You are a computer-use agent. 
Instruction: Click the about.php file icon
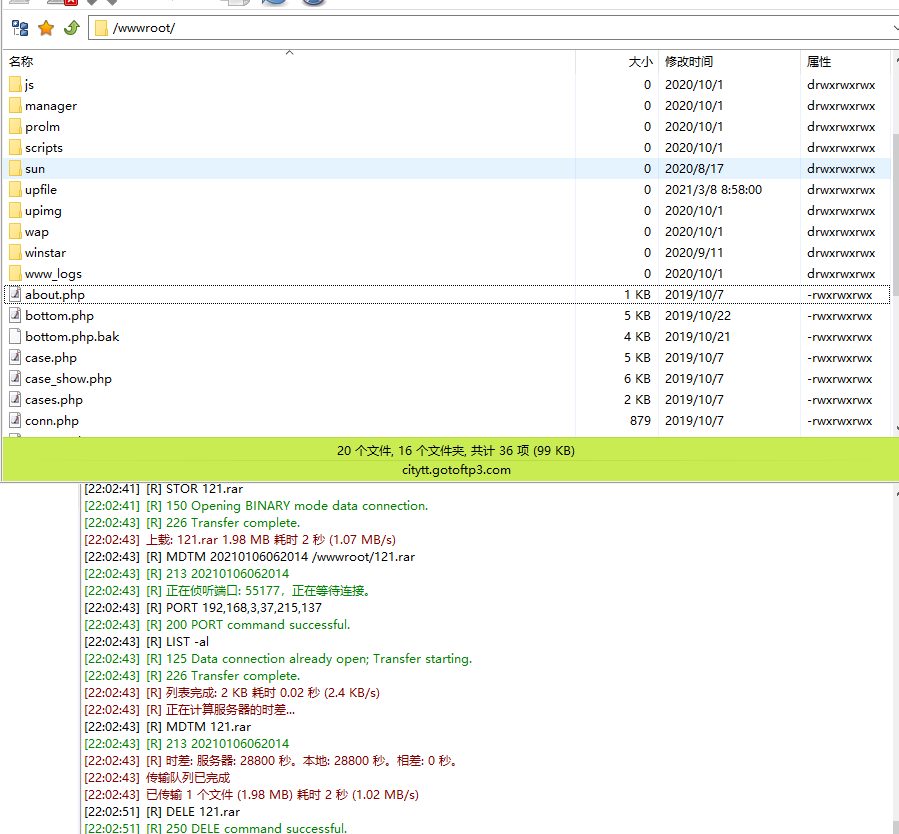pos(15,295)
